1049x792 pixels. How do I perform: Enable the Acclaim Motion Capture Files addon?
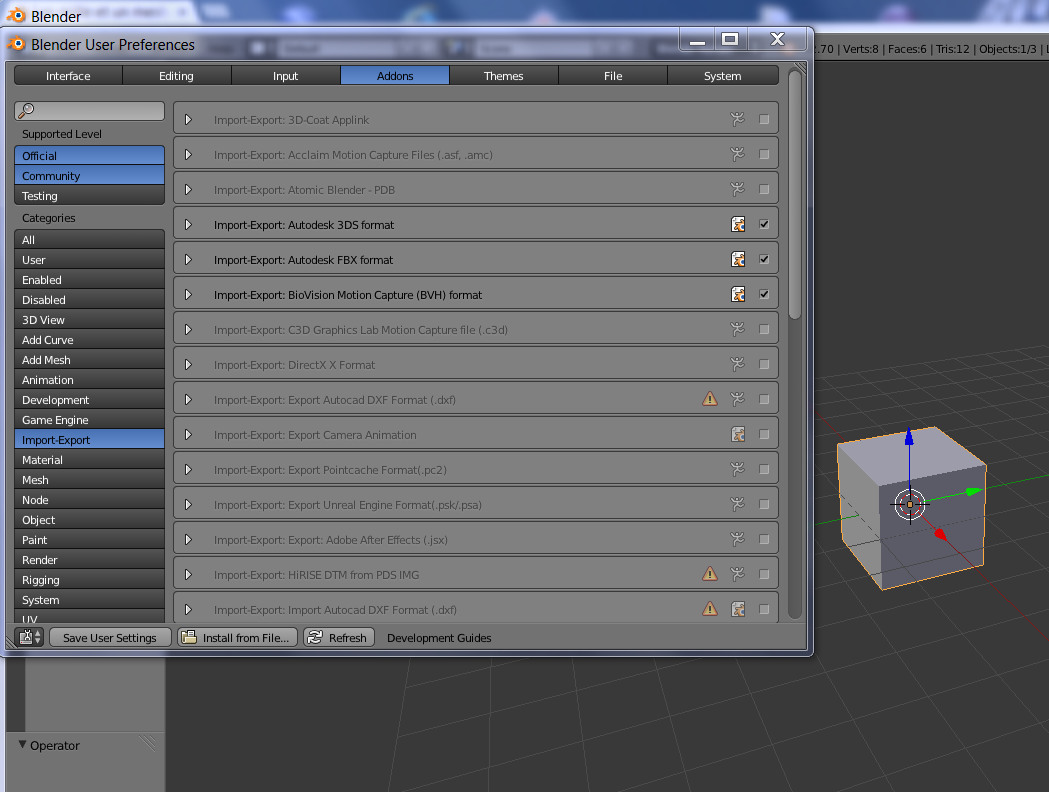tap(764, 155)
